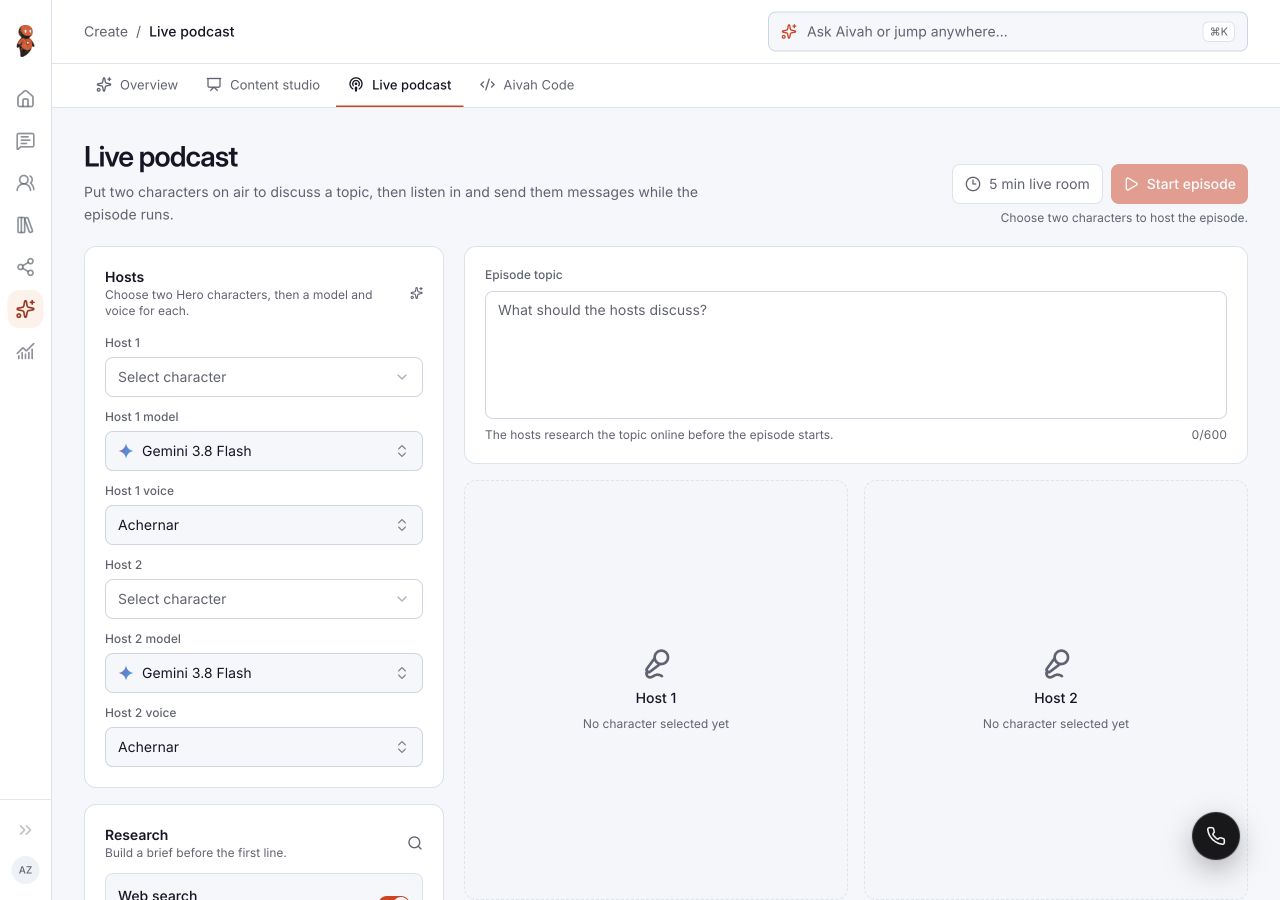Click "The hosts research the topic online" hint text

tap(659, 435)
